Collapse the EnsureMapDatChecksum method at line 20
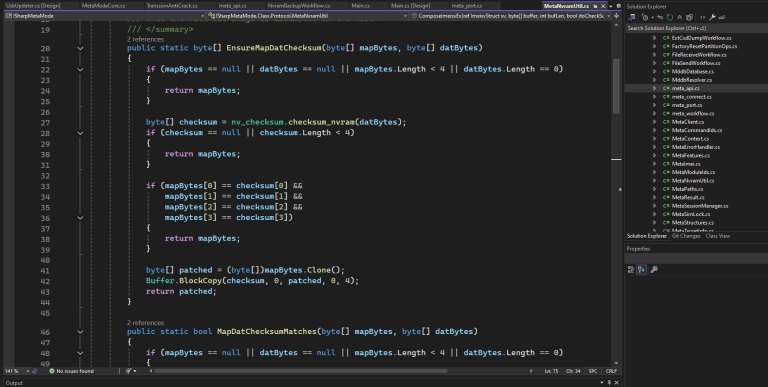The image size is (768, 387). pos(80,48)
